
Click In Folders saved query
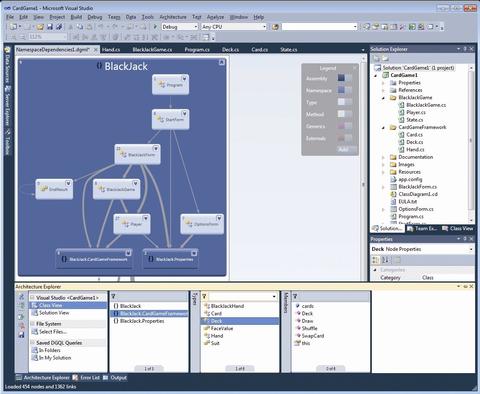coord(49,350)
